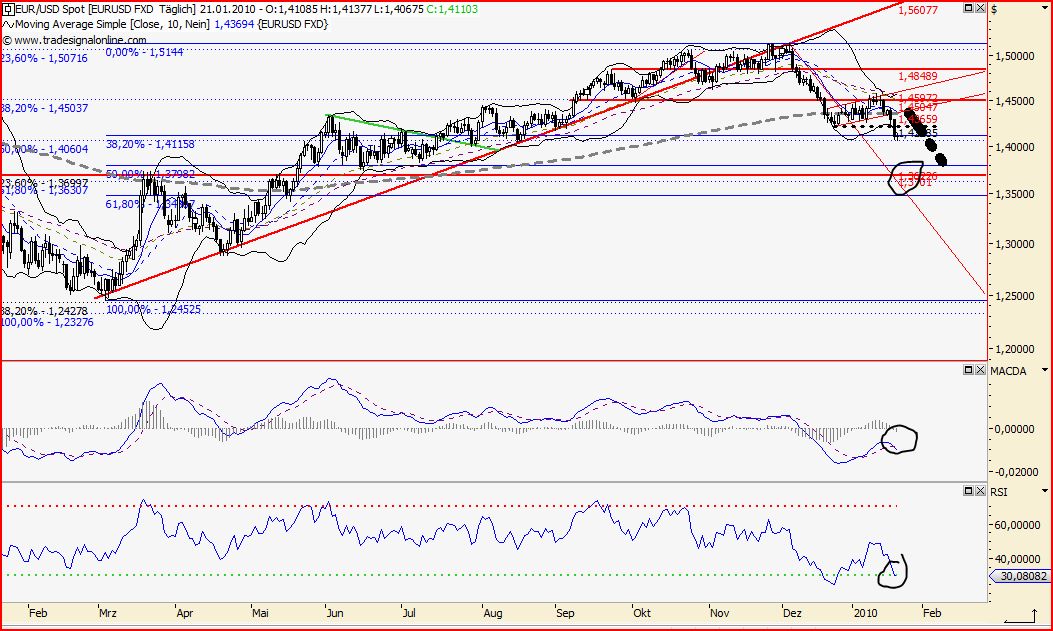This screenshot has height=631, width=1053.
Task: Click the $ currency symbol above the price axis
Action: (994, 8)
